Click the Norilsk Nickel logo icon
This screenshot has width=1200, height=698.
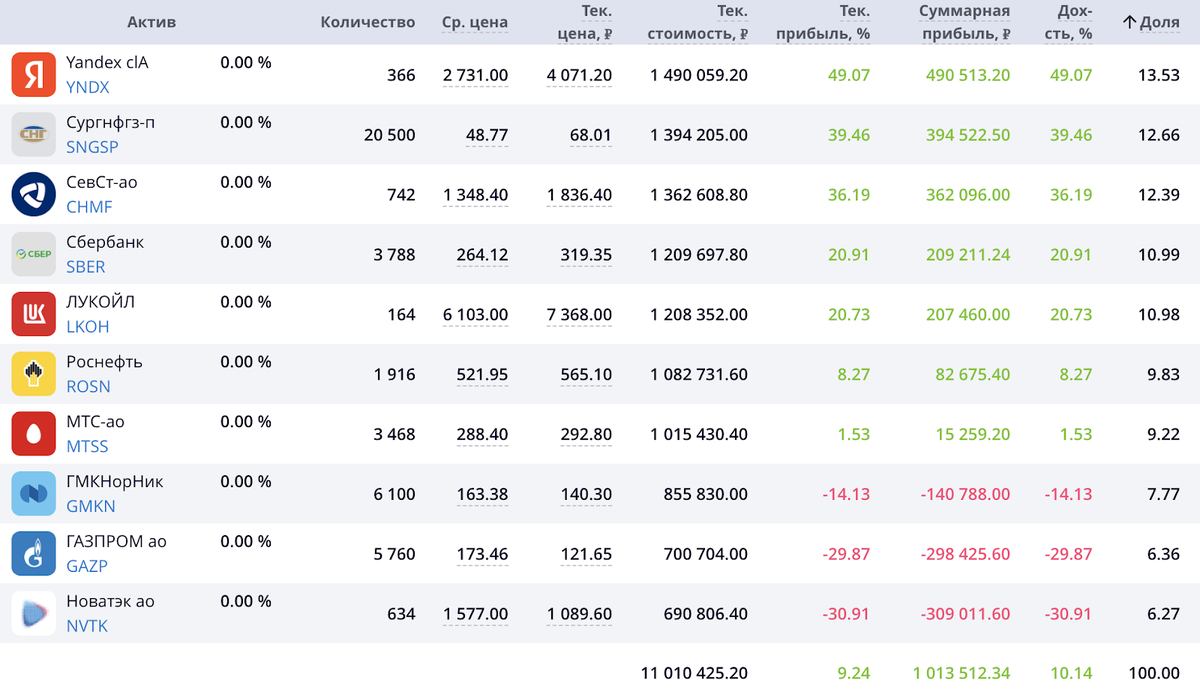coord(34,494)
